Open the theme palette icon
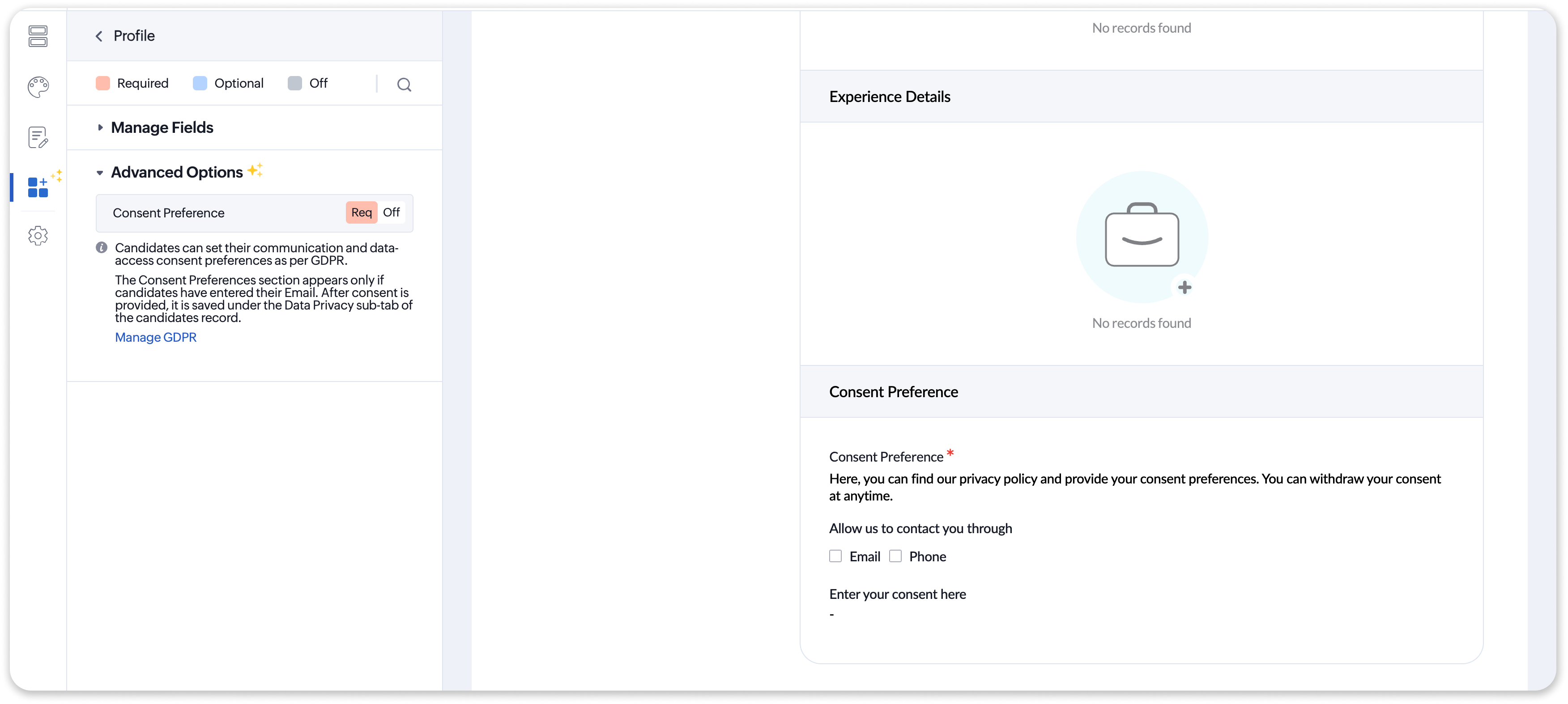 (x=38, y=87)
